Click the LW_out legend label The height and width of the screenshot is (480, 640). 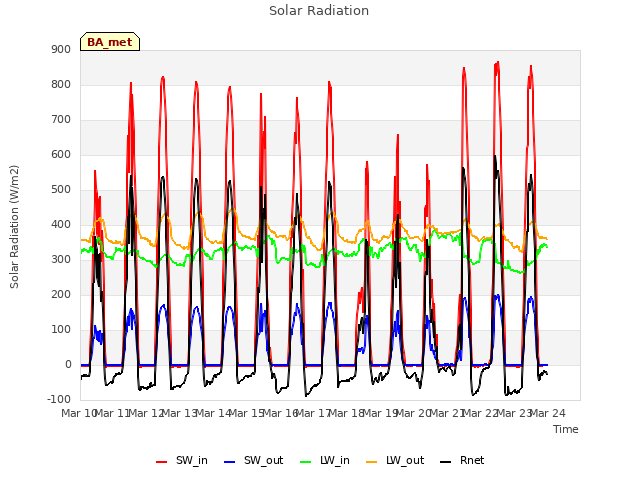pos(405,460)
